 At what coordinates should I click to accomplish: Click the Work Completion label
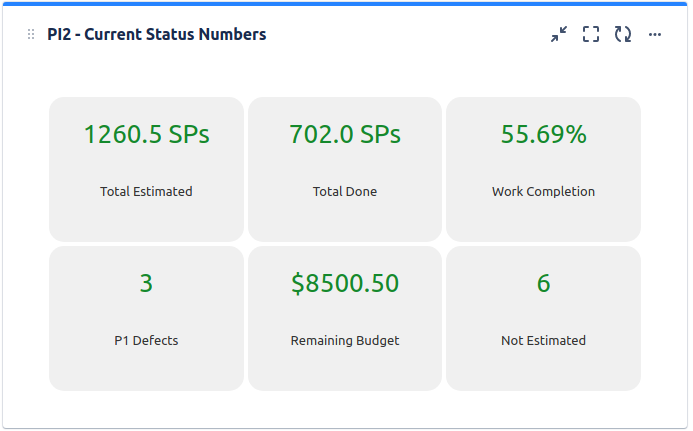[x=544, y=191]
